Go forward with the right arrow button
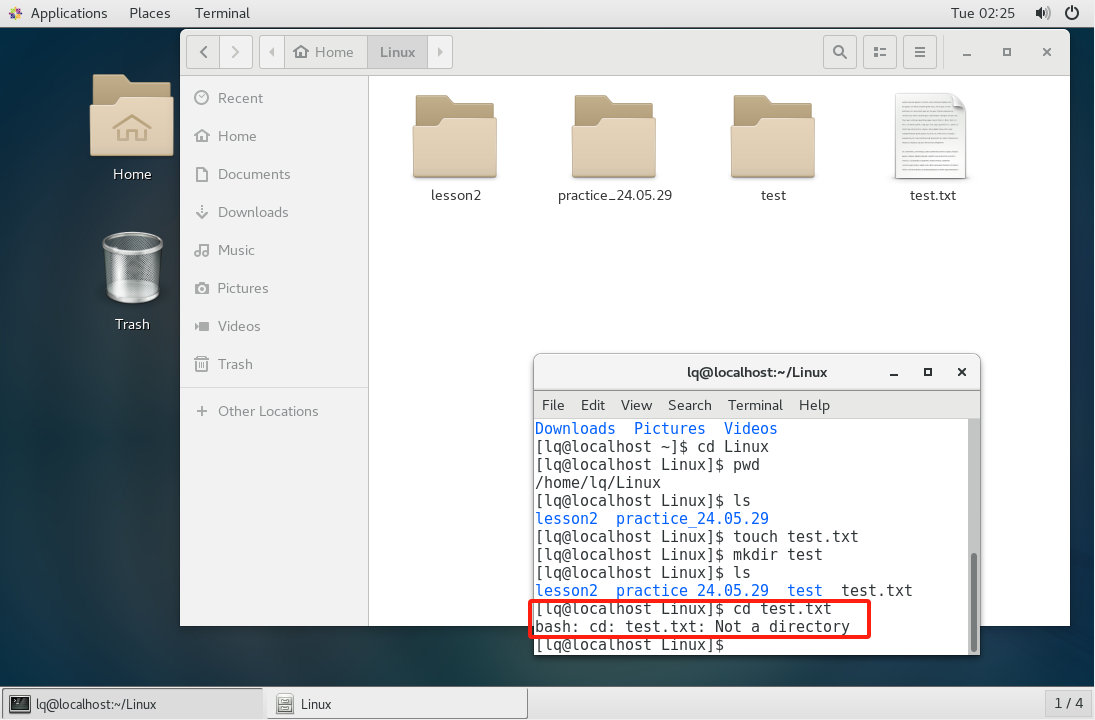 236,52
